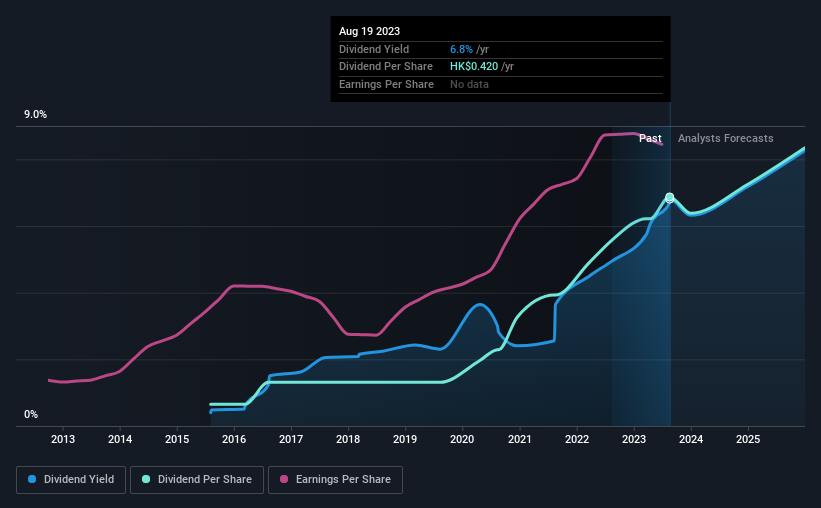This screenshot has width=821, height=508.
Task: Toggle the Dividend Yield legend button
Action: (71, 480)
